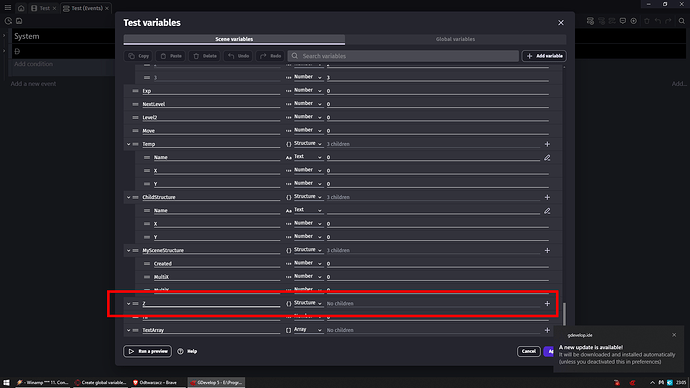Image resolution: width=690 pixels, height=388 pixels.
Task: Grab the drag handle of the Level2 variable
Action: (135, 117)
